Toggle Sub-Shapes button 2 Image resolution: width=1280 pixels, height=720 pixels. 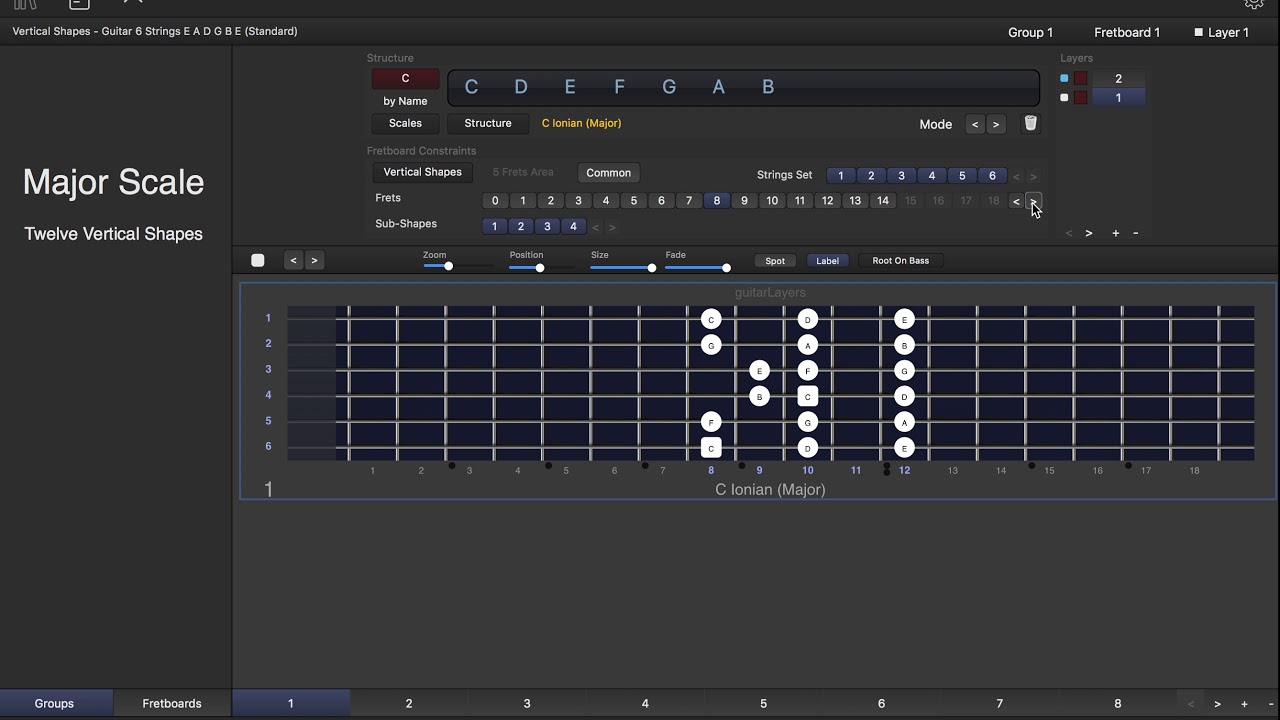pyautogui.click(x=521, y=227)
